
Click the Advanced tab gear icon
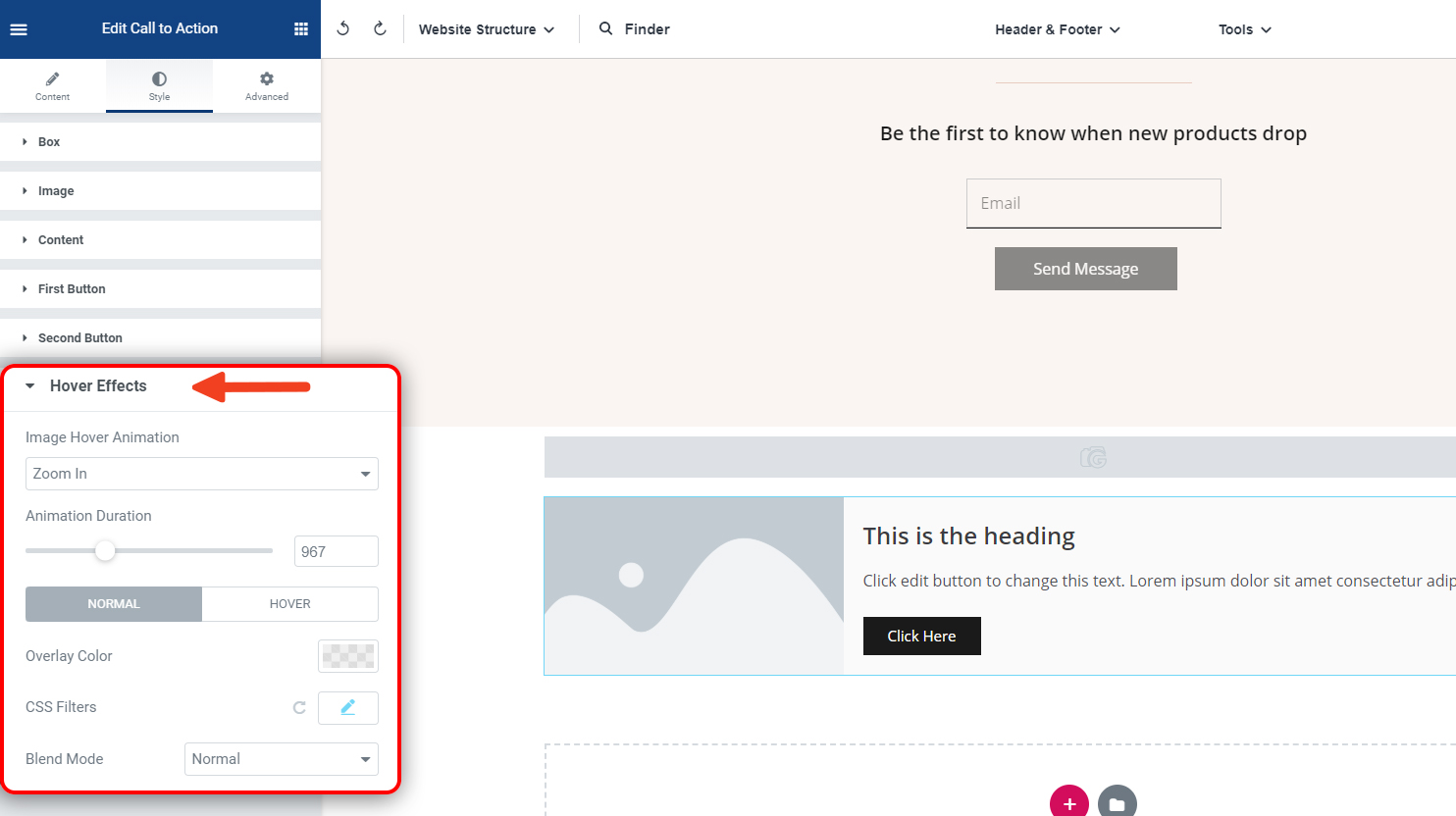point(267,78)
